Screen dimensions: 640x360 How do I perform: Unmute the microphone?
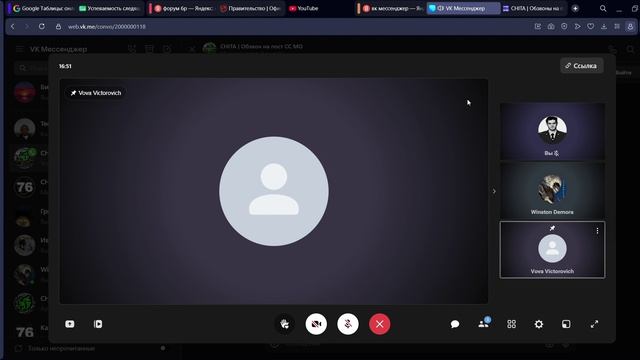click(348, 324)
